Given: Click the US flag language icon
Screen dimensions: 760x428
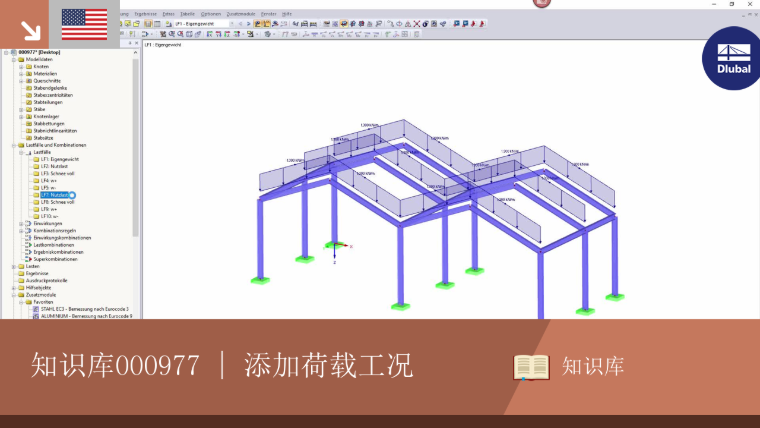Looking at the screenshot, I should (x=84, y=24).
